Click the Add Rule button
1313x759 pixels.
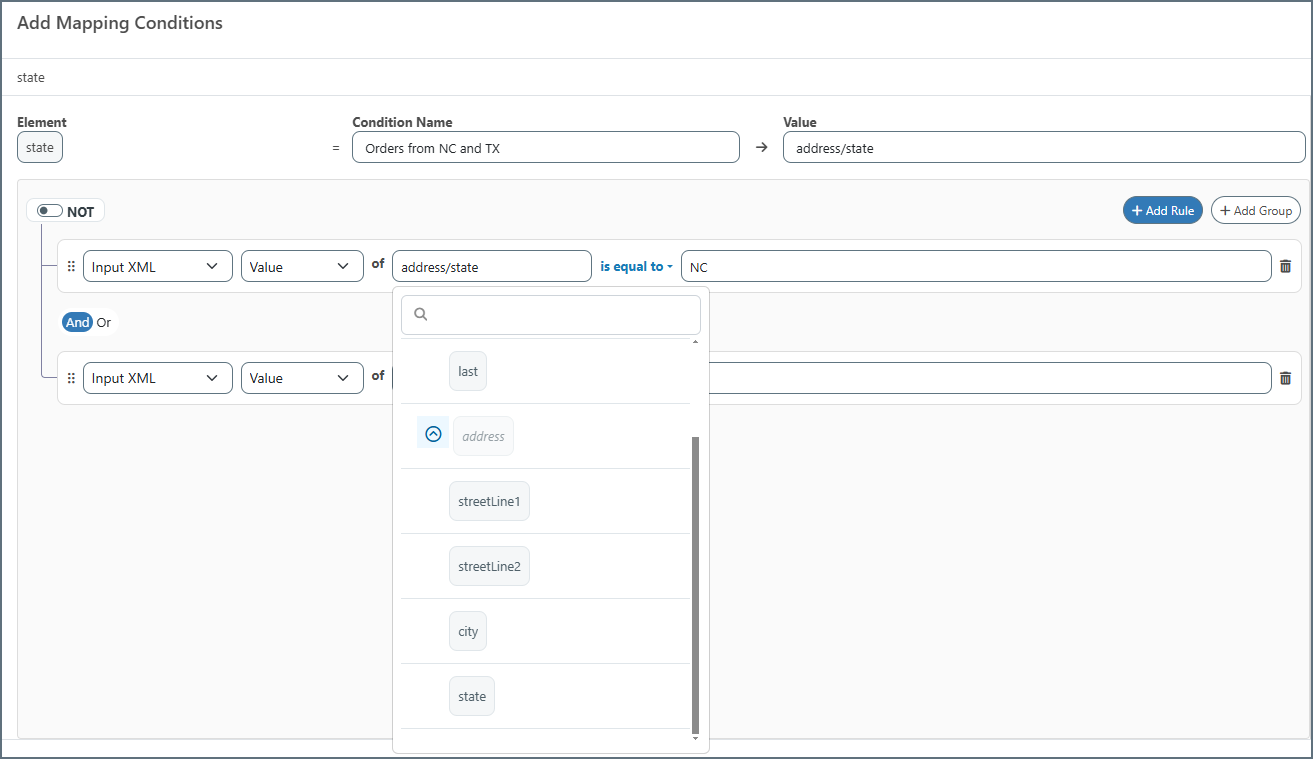coord(1162,211)
